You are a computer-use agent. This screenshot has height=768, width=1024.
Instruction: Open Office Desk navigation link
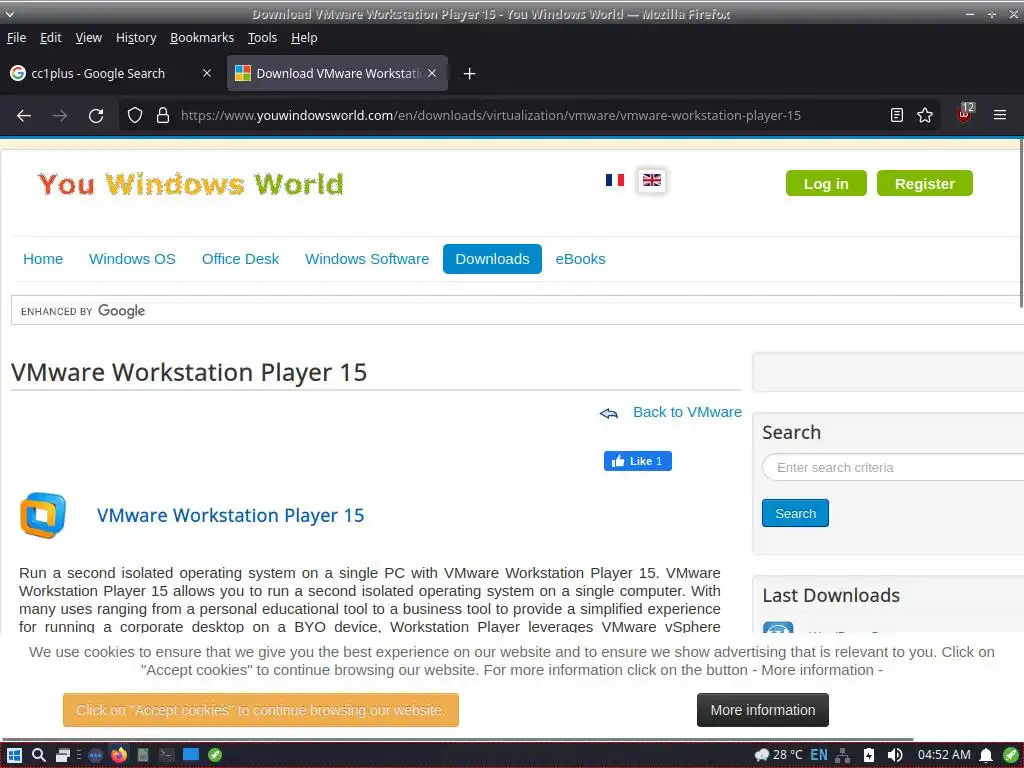(x=240, y=259)
